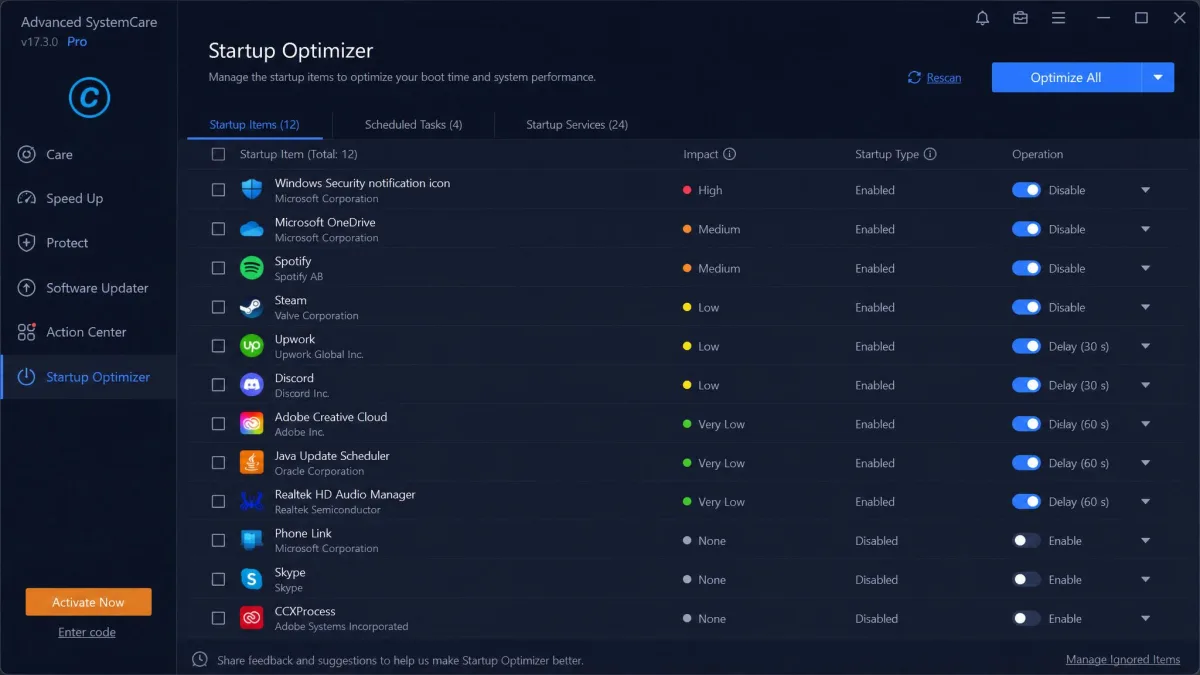Click the Realtek HD Audio Manager icon
1200x675 pixels.
click(x=252, y=502)
